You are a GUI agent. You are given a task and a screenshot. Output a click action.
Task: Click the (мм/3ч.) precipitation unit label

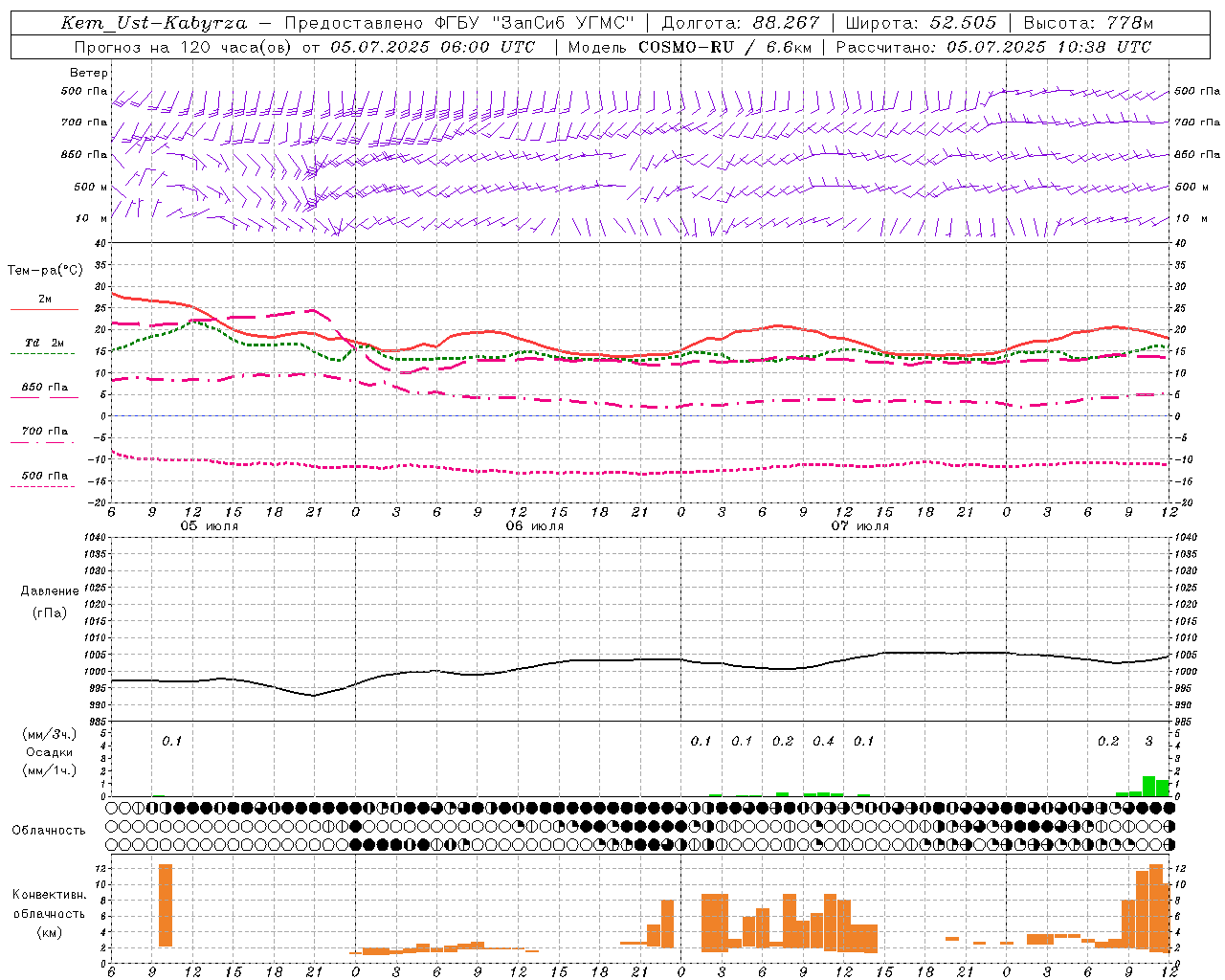pyautogui.click(x=50, y=734)
